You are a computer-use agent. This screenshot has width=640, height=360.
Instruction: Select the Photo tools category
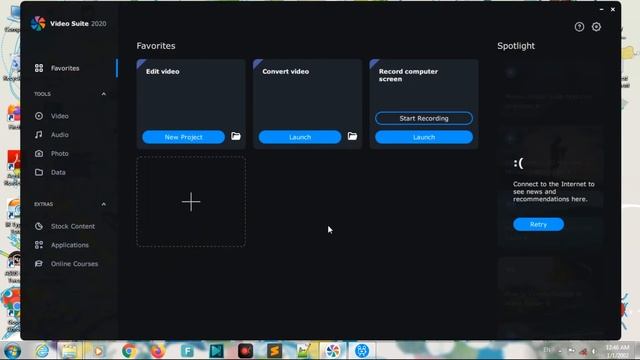pos(60,153)
